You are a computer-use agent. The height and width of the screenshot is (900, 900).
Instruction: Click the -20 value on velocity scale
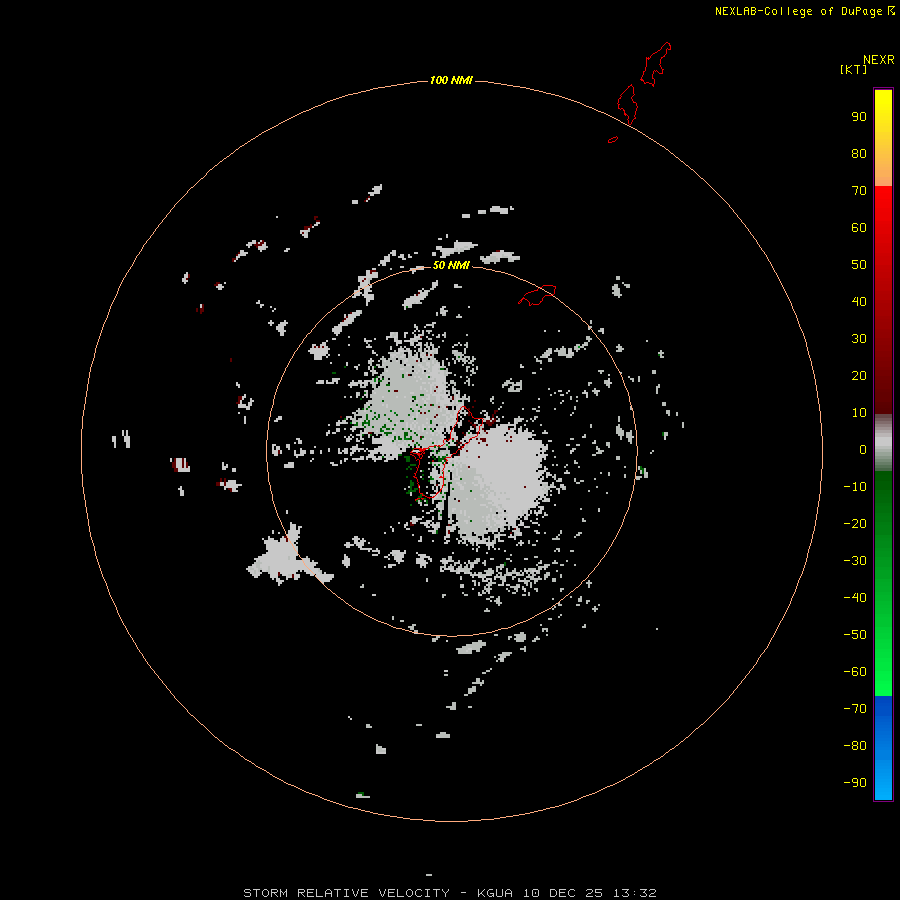pos(855,524)
